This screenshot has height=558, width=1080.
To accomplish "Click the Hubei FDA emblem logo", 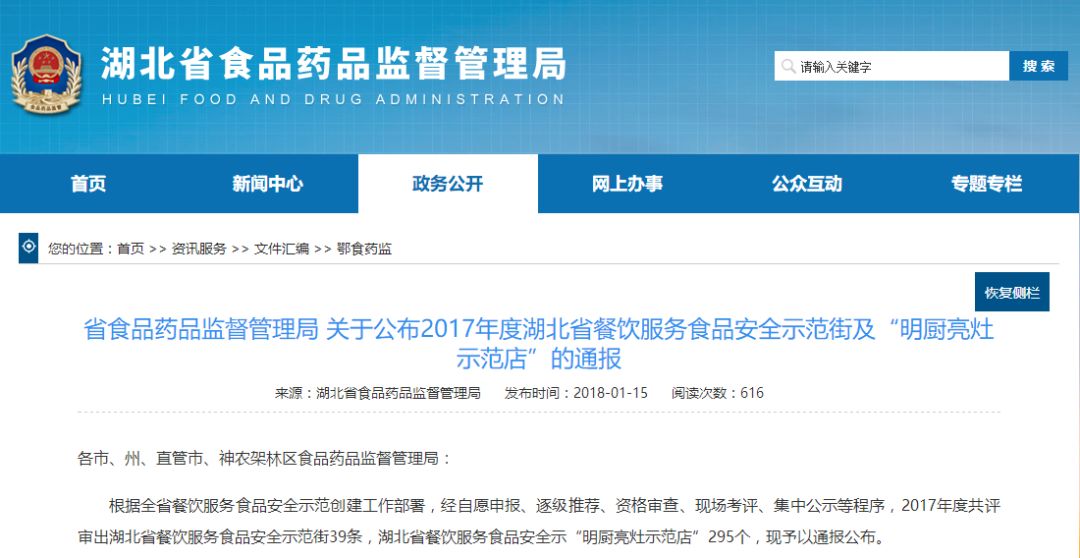I will (46, 74).
